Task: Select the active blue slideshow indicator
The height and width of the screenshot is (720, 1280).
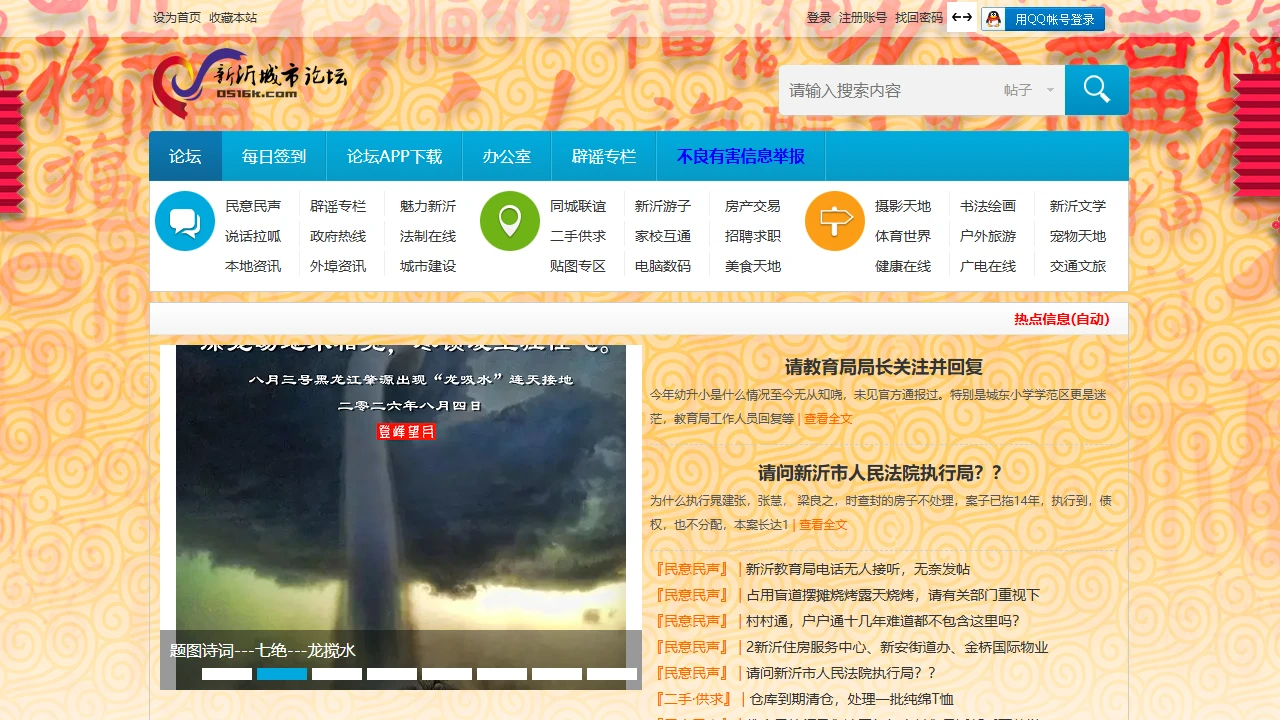Action: 282,674
